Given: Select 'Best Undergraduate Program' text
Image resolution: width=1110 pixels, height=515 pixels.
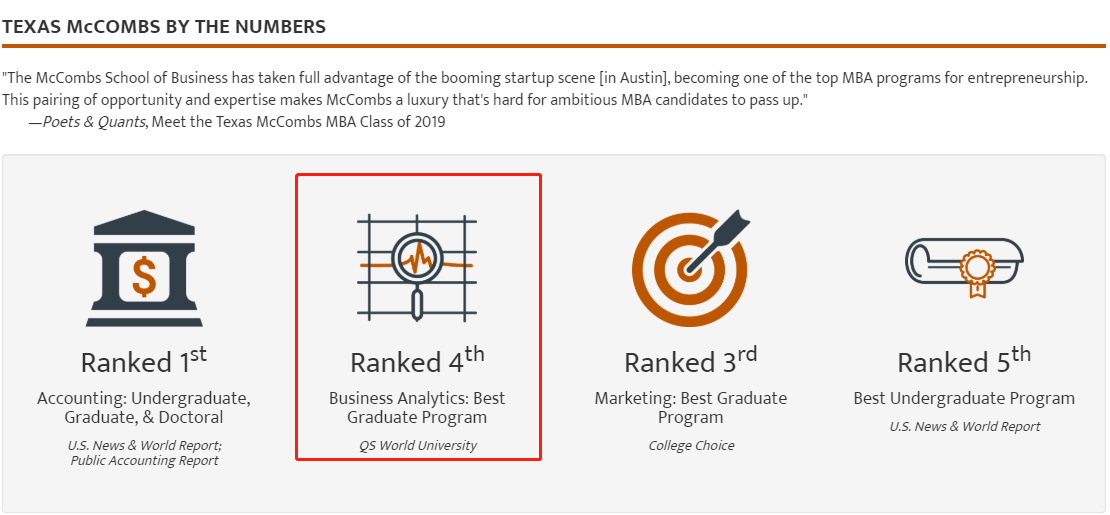Looking at the screenshot, I should click(964, 398).
